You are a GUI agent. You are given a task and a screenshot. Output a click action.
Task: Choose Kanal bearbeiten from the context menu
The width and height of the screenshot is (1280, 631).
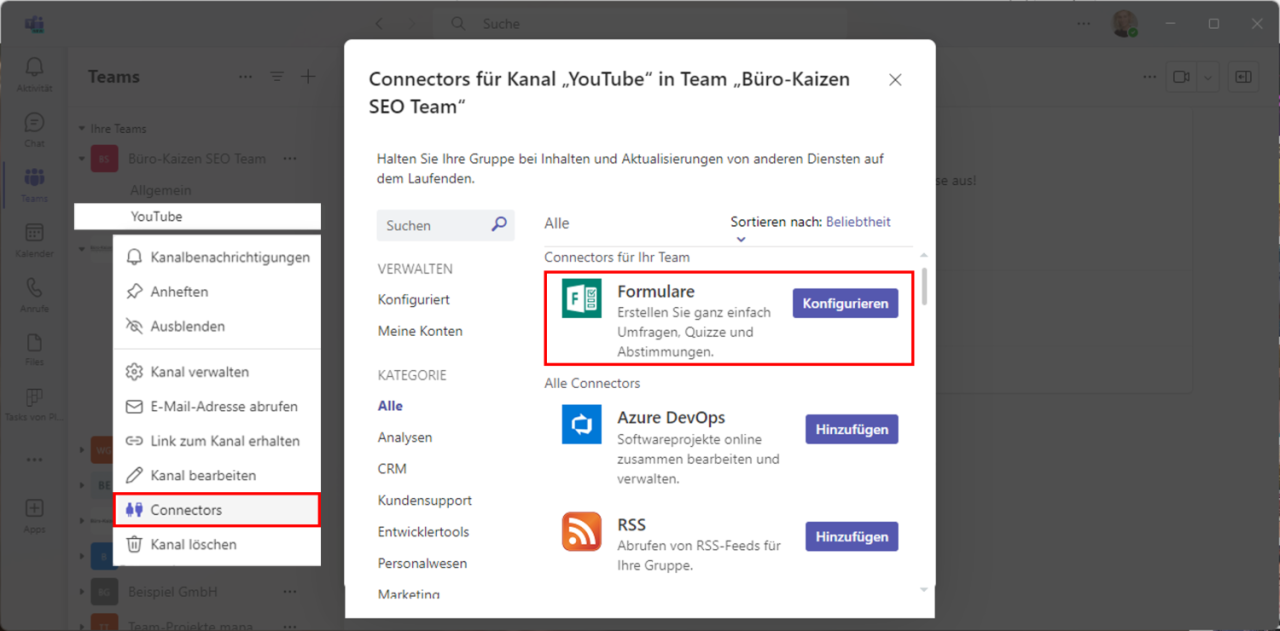206,475
